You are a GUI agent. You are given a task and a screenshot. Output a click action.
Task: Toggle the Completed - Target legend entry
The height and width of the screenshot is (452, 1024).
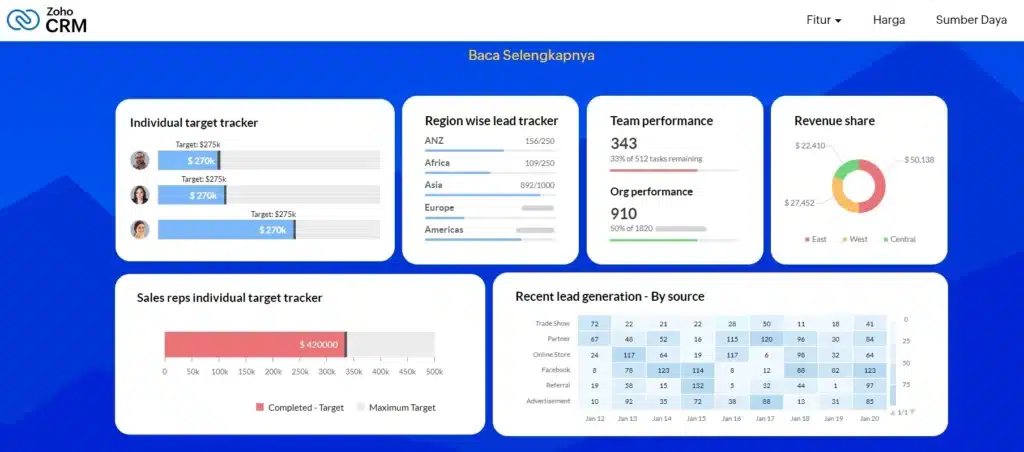point(300,408)
